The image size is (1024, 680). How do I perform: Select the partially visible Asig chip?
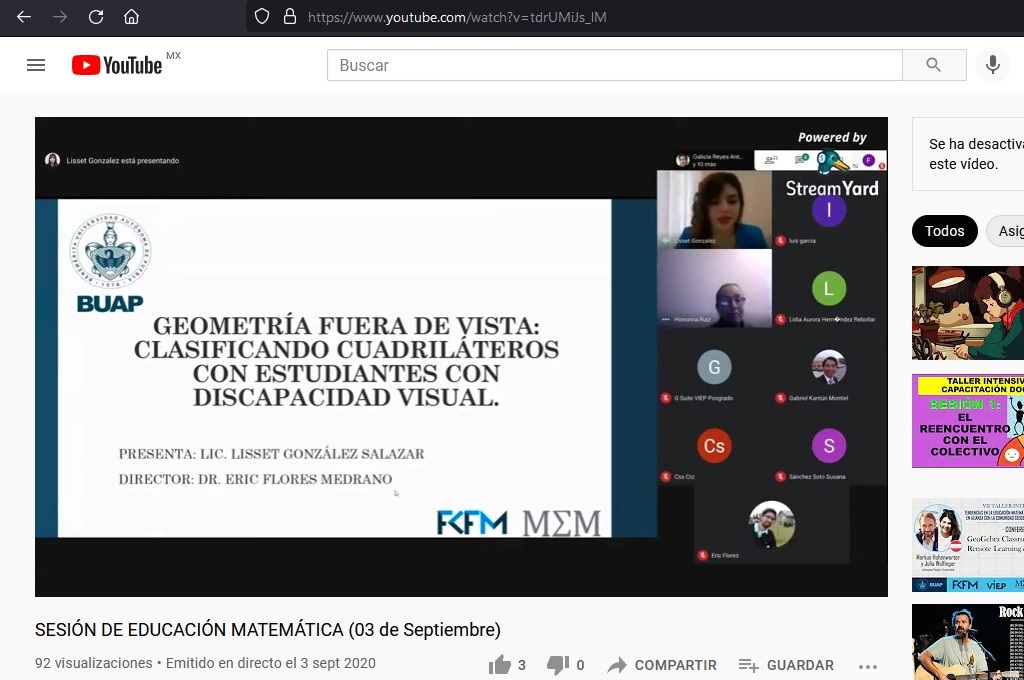(1006, 231)
